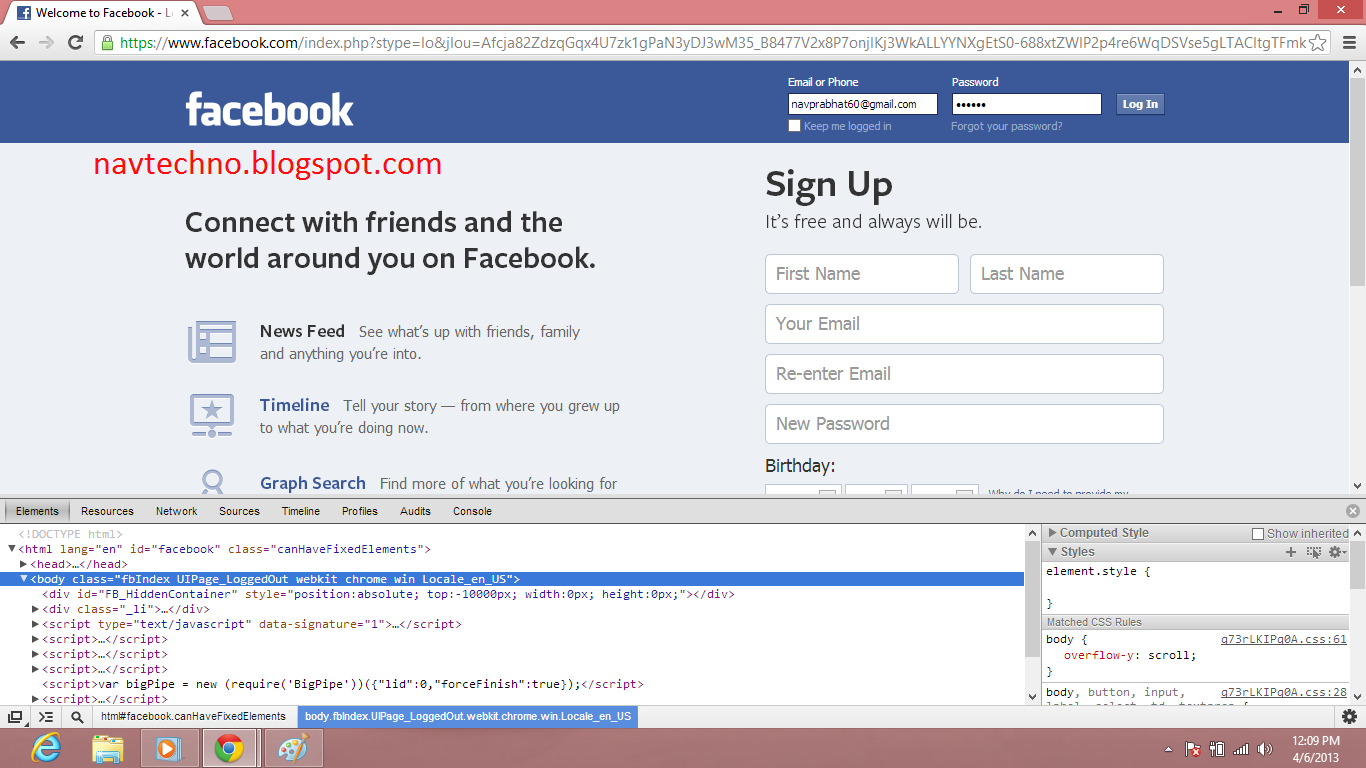This screenshot has width=1366, height=768.
Task: Collapse the body element node
Action: click(24, 579)
